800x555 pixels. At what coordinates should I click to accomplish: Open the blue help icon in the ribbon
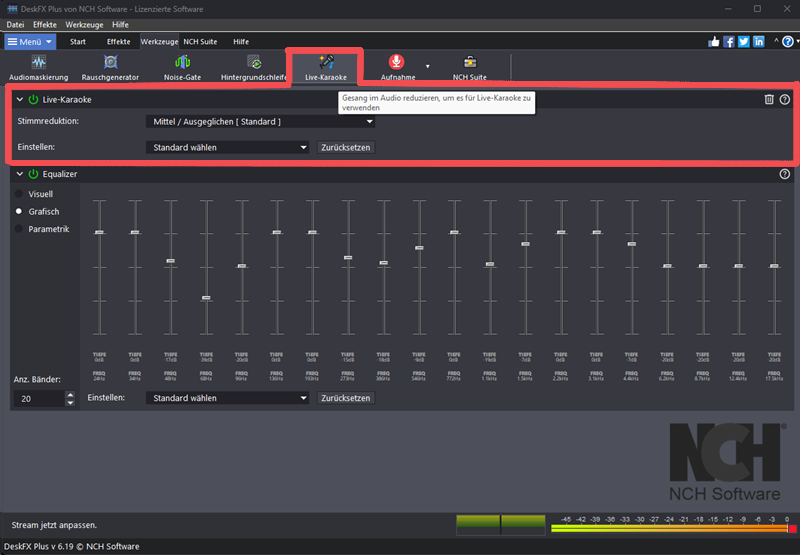pos(788,42)
